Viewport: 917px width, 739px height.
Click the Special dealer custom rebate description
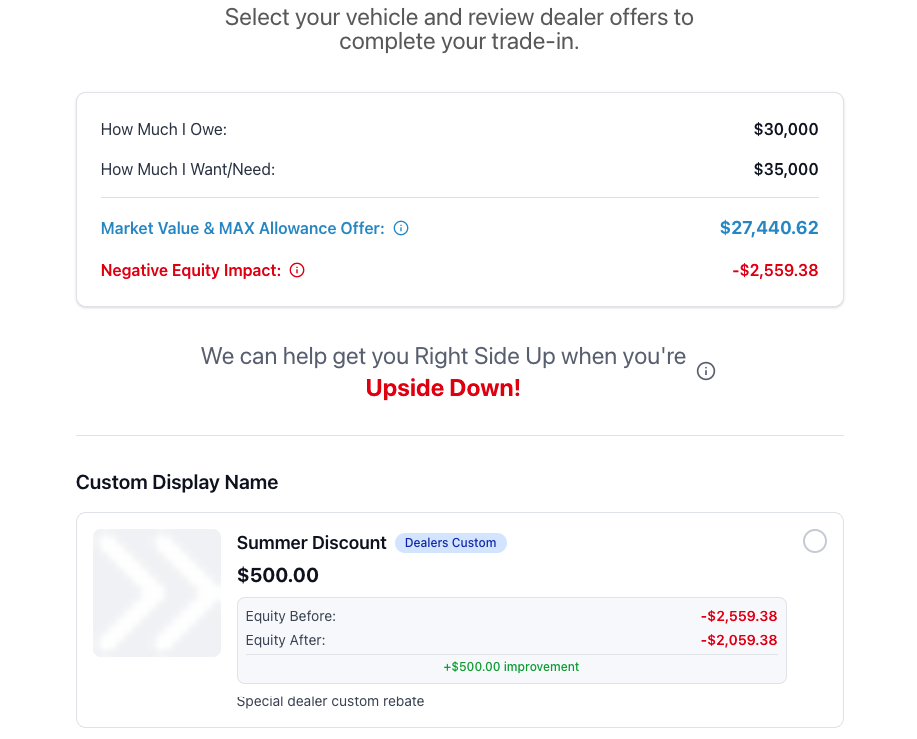(330, 701)
